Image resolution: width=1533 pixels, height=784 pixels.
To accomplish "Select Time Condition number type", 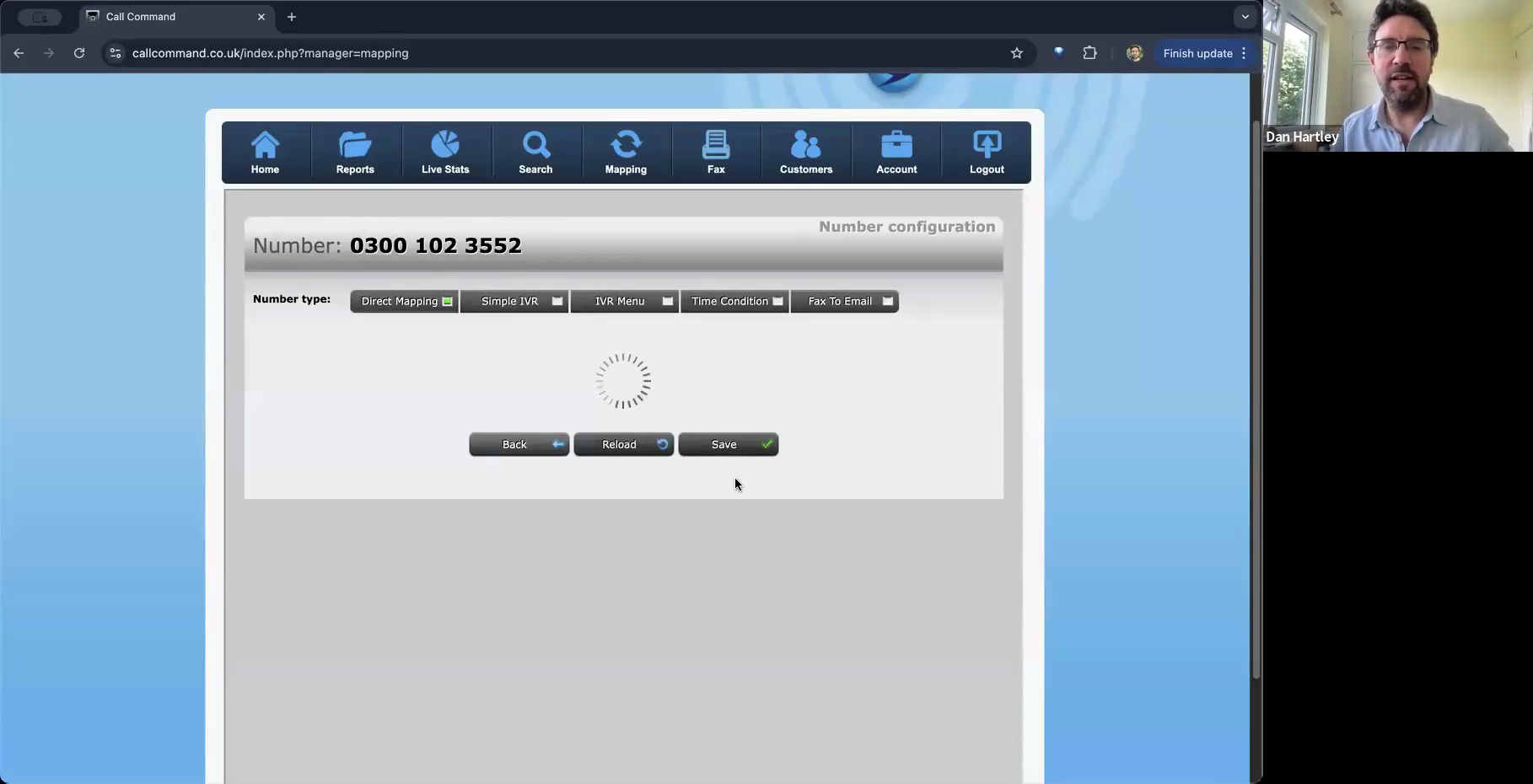I will click(735, 302).
